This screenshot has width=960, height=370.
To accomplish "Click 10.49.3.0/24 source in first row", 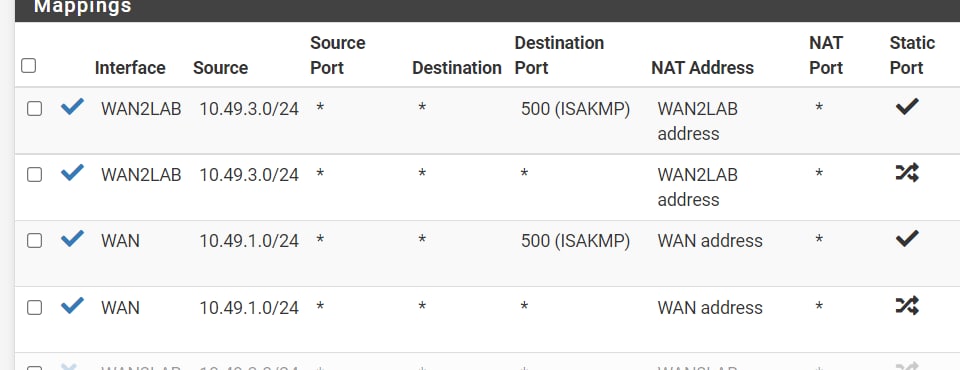I will click(x=249, y=109).
